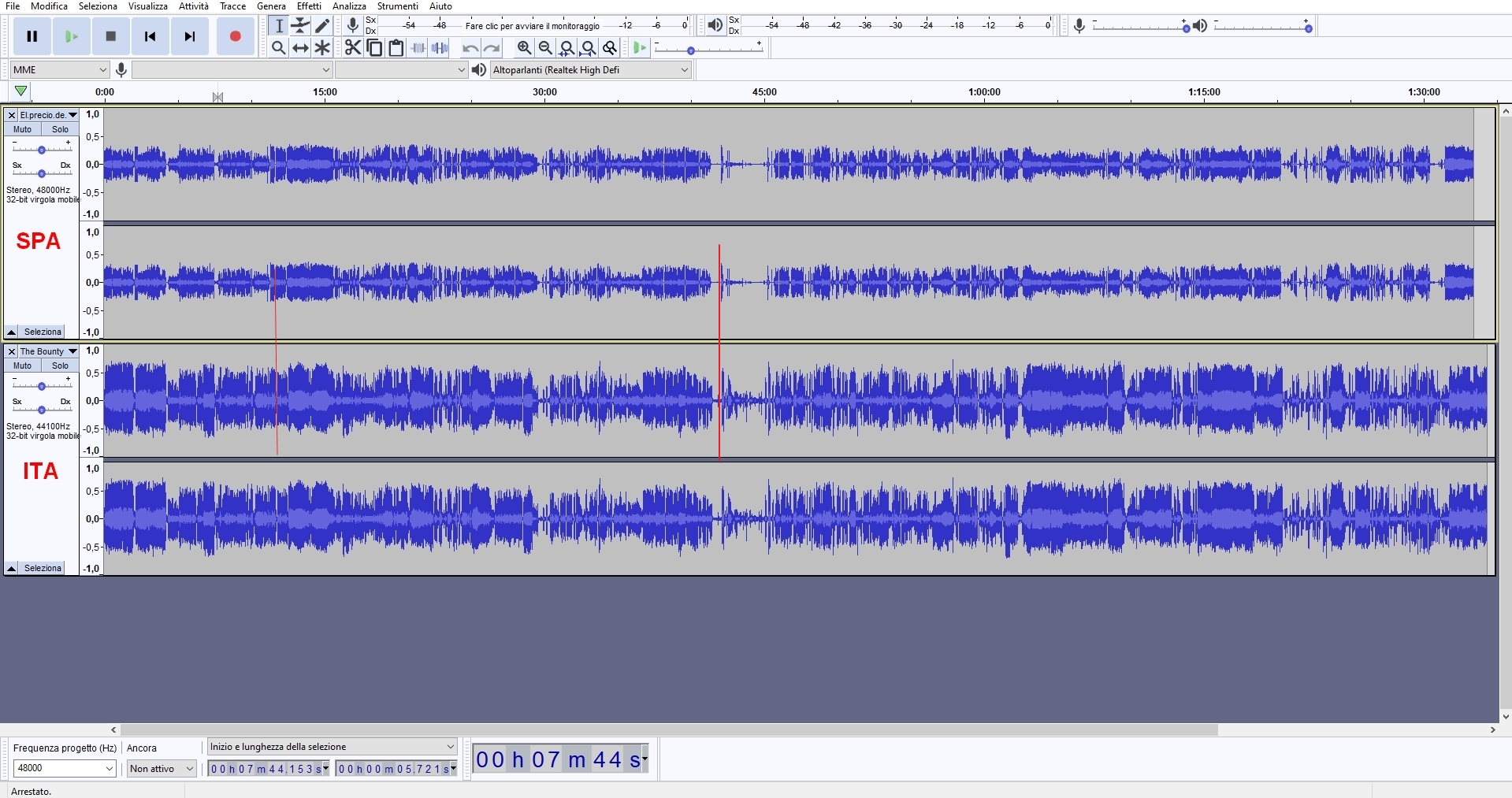Screen dimensions: 1512x798
Task: Stop playback with the Stop button
Action: (x=111, y=36)
